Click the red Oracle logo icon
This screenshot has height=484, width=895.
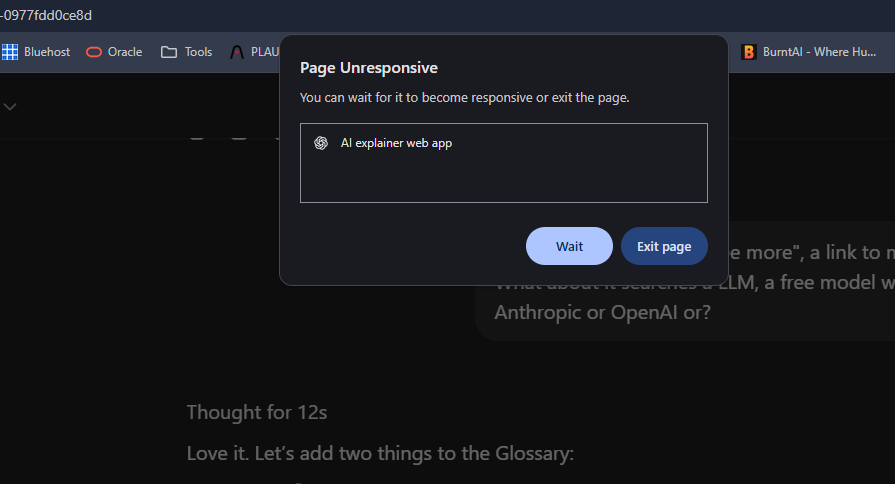(94, 52)
